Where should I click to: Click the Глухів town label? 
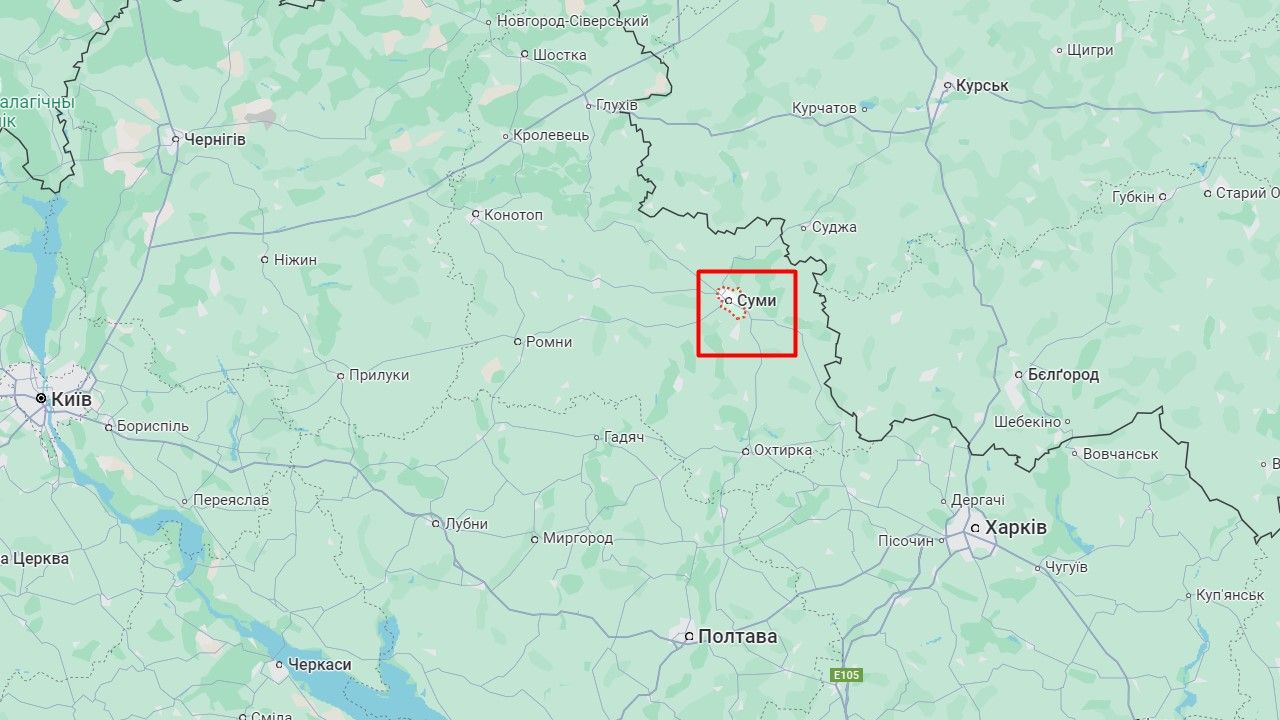pos(617,105)
